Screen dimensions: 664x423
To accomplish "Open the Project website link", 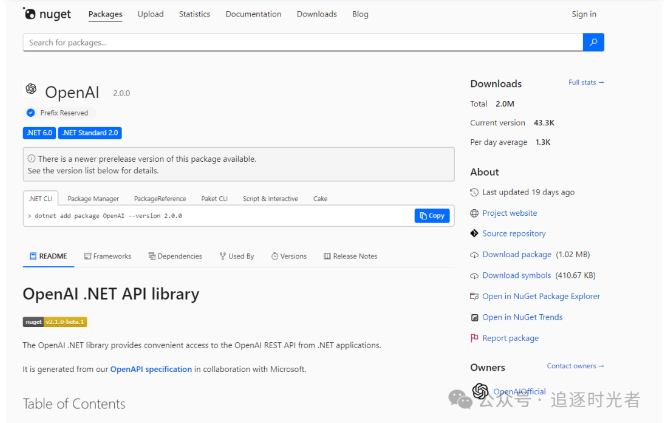I will pos(510,213).
